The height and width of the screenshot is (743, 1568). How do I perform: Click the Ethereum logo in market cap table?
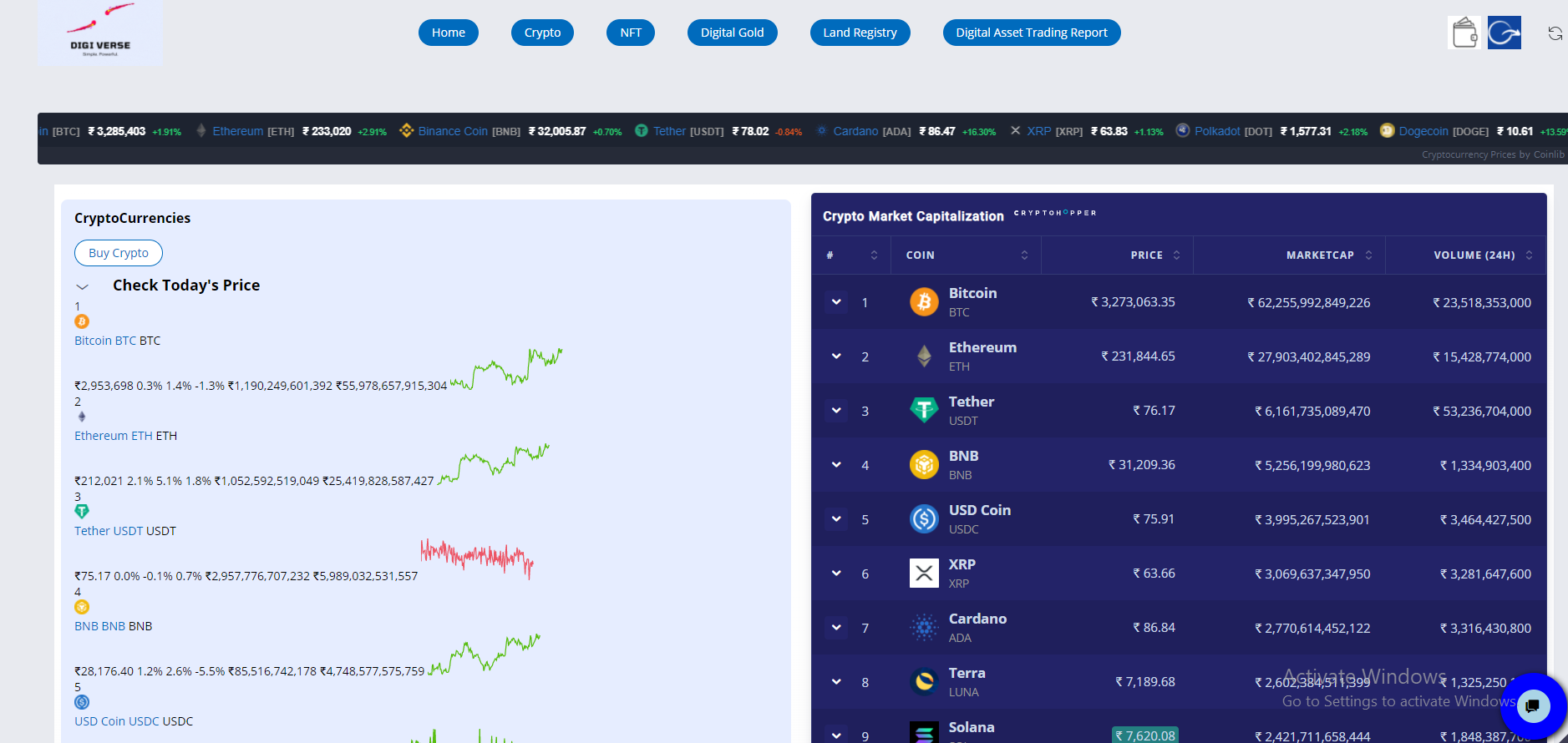[x=924, y=356]
